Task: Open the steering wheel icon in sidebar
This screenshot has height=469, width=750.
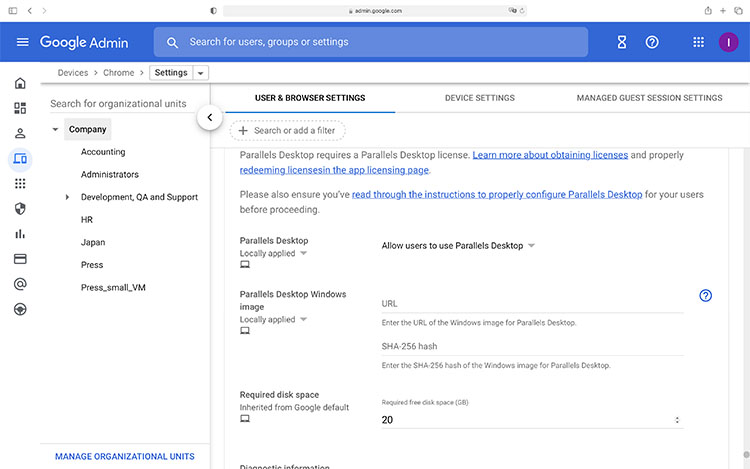Action: (20, 309)
